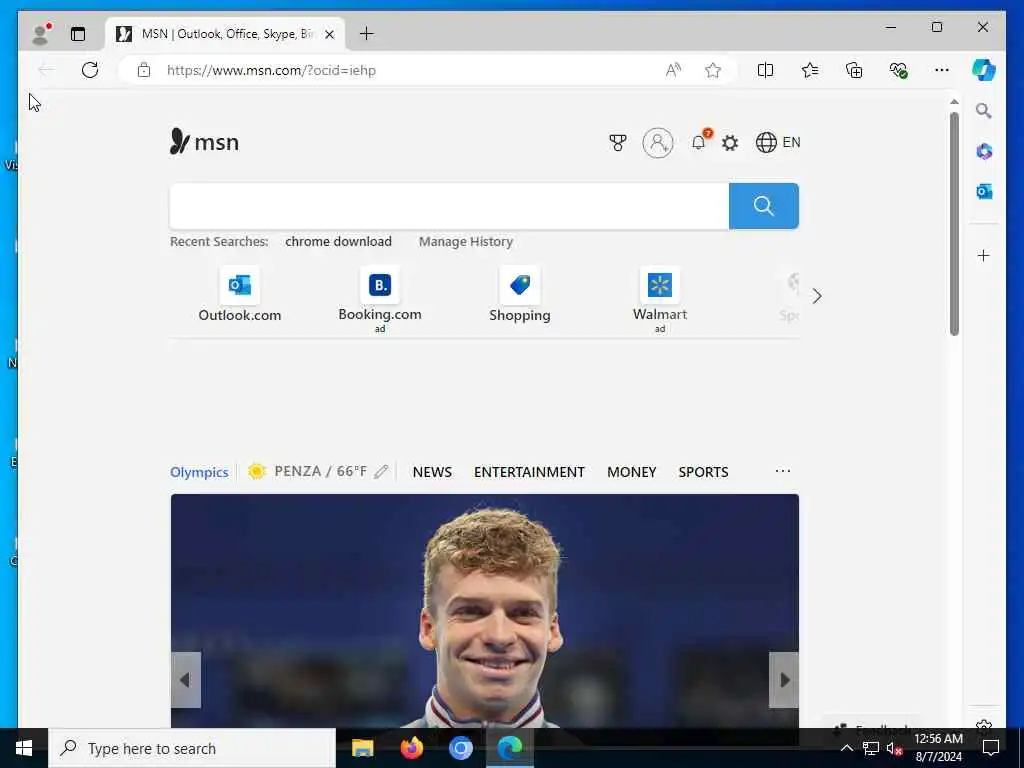Viewport: 1024px width, 768px height.
Task: Open Browser essentials heart icon
Action: tap(898, 70)
